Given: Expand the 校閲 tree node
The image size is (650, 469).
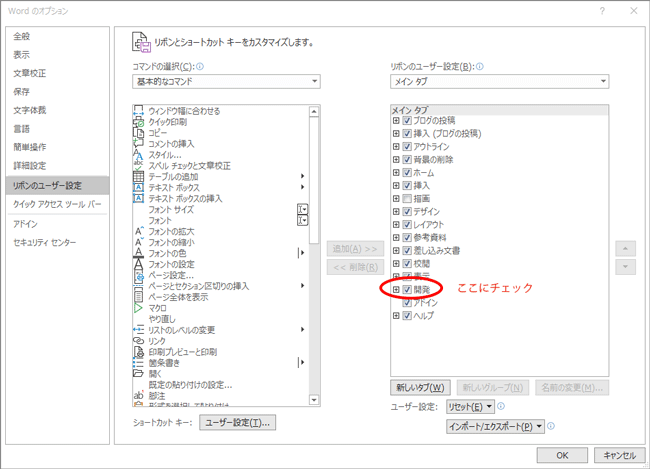Looking at the screenshot, I should coord(396,264).
